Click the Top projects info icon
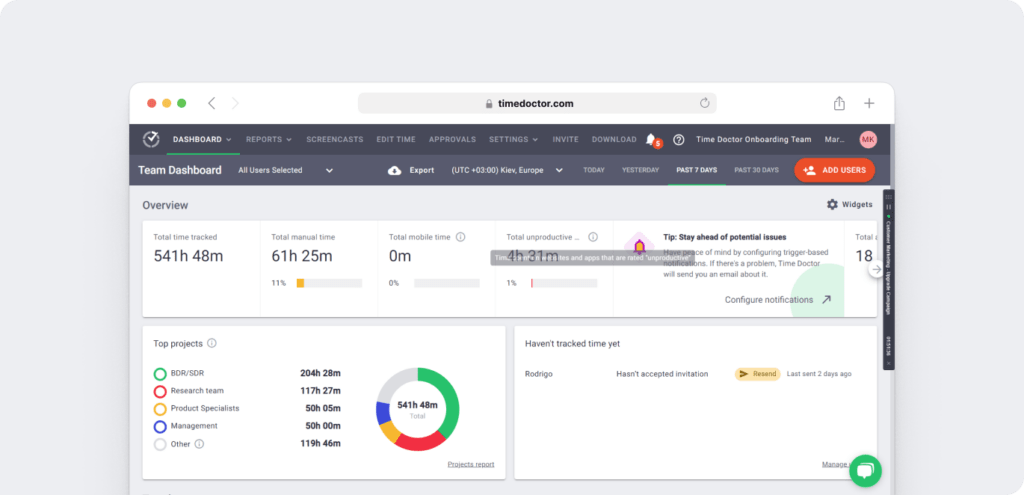Image resolution: width=1024 pixels, height=495 pixels. pos(212,343)
